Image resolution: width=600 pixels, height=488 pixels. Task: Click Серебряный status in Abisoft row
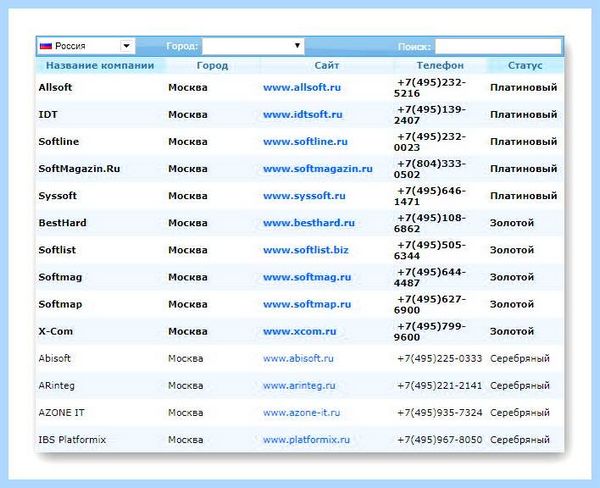(x=520, y=359)
